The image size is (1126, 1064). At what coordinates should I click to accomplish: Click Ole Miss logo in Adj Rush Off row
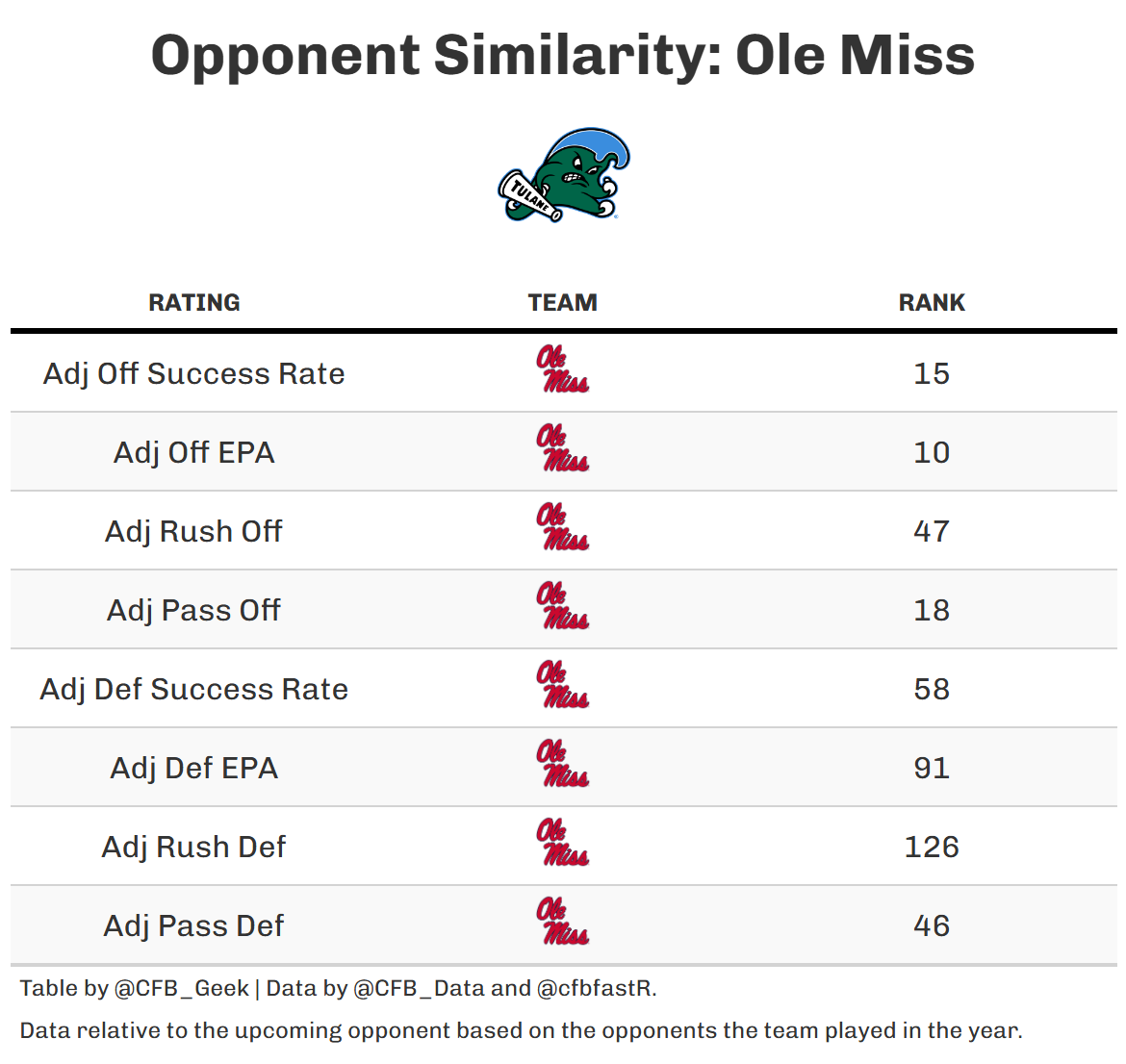(x=563, y=528)
